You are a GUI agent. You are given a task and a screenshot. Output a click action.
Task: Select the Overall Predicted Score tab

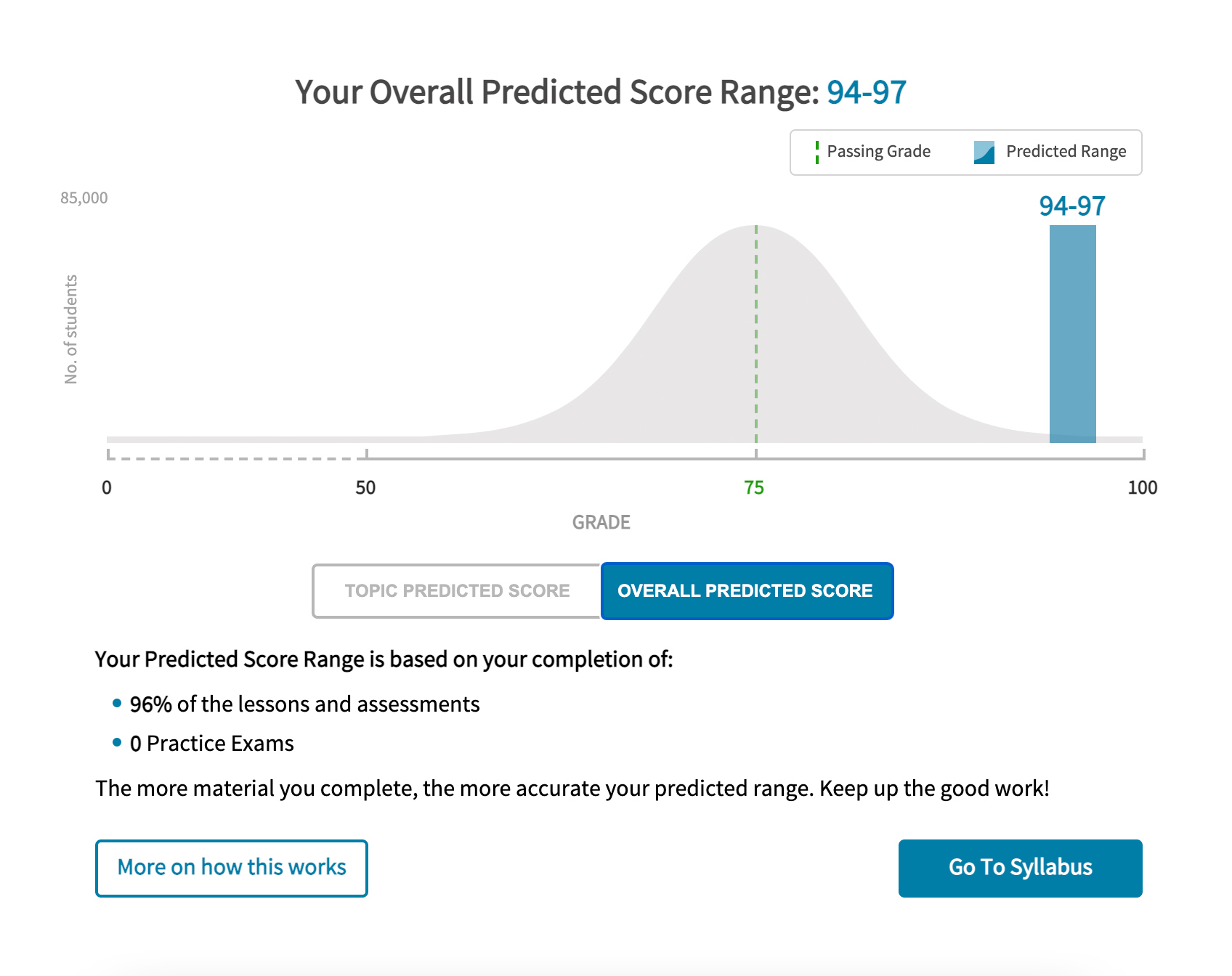point(747,591)
